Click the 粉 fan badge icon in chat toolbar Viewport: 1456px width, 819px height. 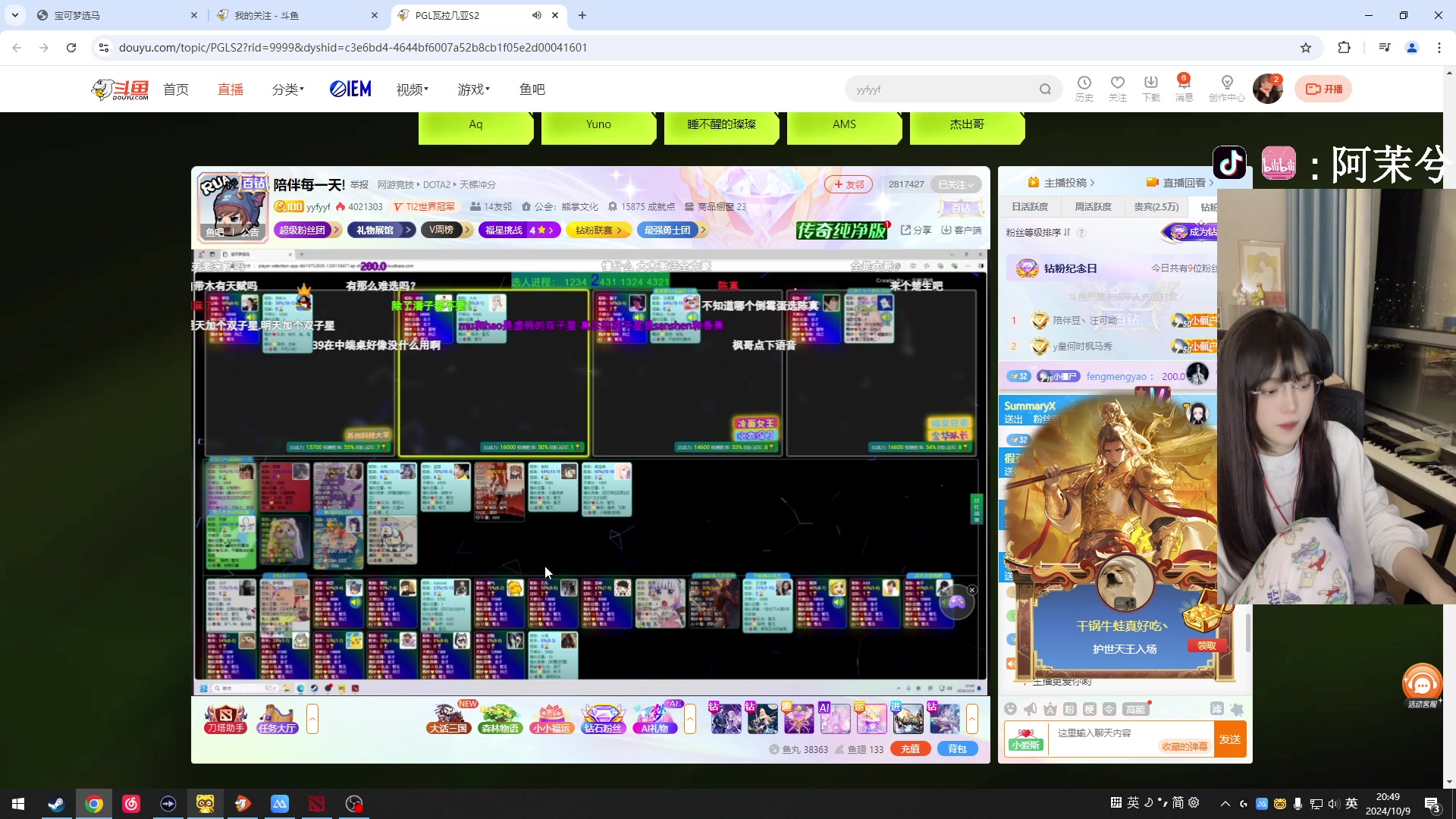tap(1069, 709)
